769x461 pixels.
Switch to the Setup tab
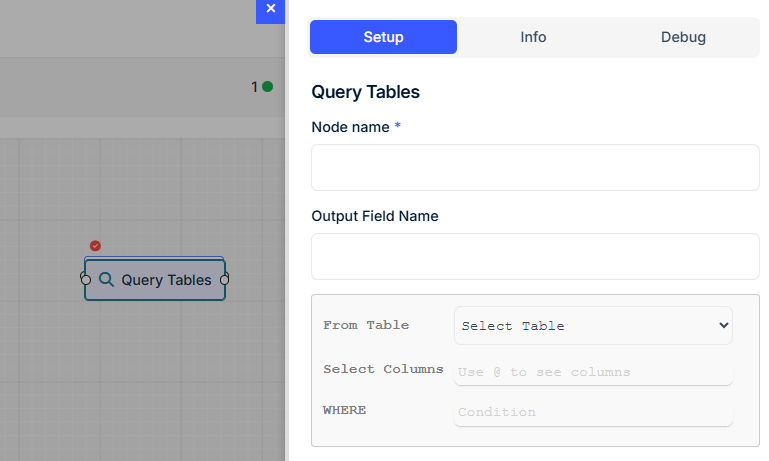pyautogui.click(x=383, y=37)
